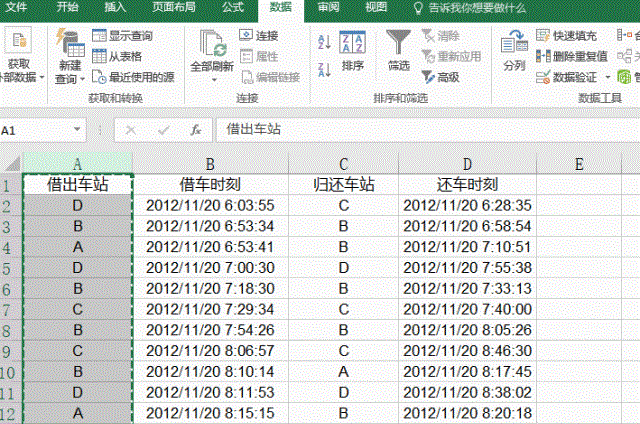Click 删除重复值 (Remove Duplicates)
This screenshot has height=424, width=640.
pos(572,56)
